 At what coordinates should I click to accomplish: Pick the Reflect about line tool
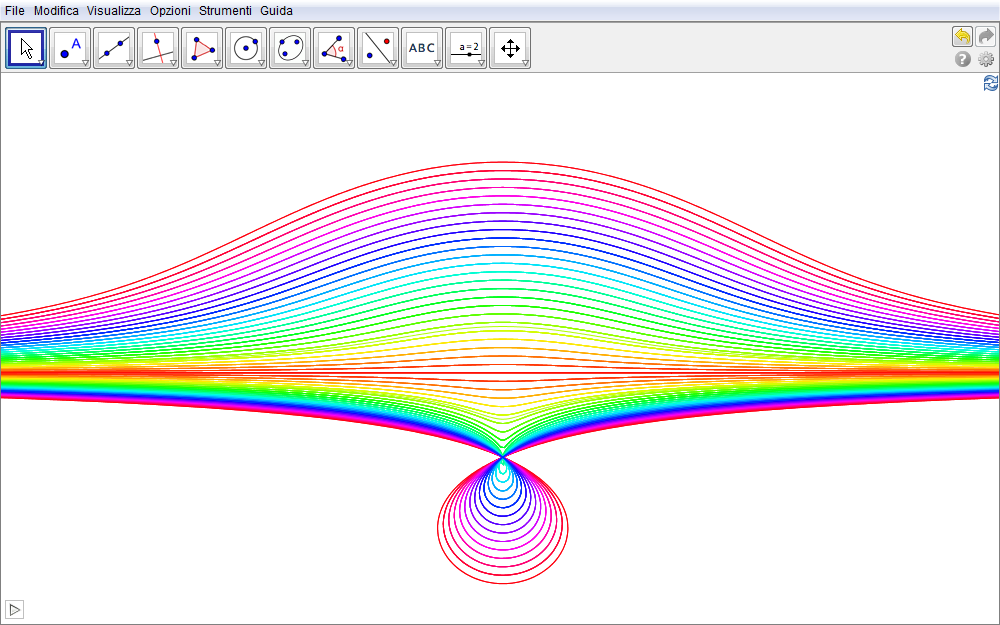click(378, 47)
